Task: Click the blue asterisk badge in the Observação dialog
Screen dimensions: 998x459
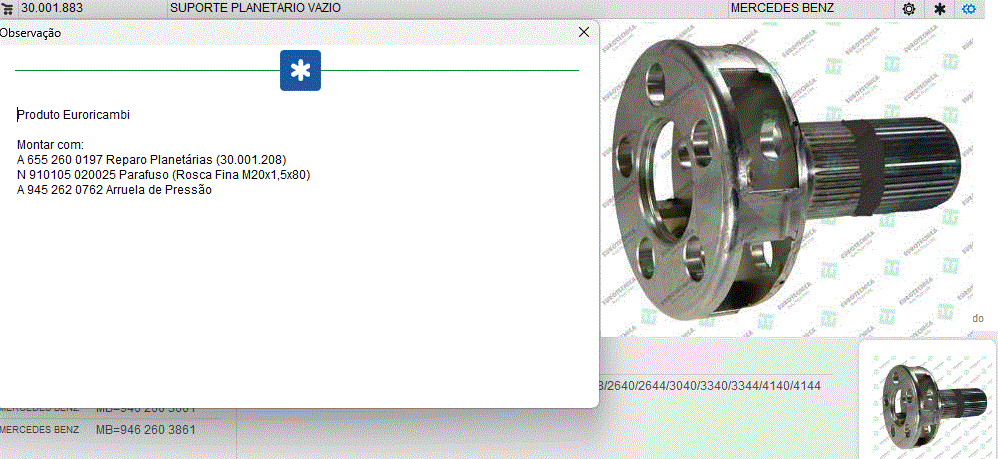Action: pyautogui.click(x=300, y=71)
